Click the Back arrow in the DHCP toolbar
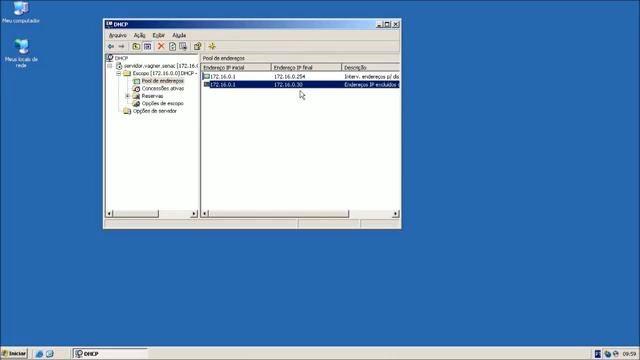Screen dimensions: 640x360 point(111,47)
